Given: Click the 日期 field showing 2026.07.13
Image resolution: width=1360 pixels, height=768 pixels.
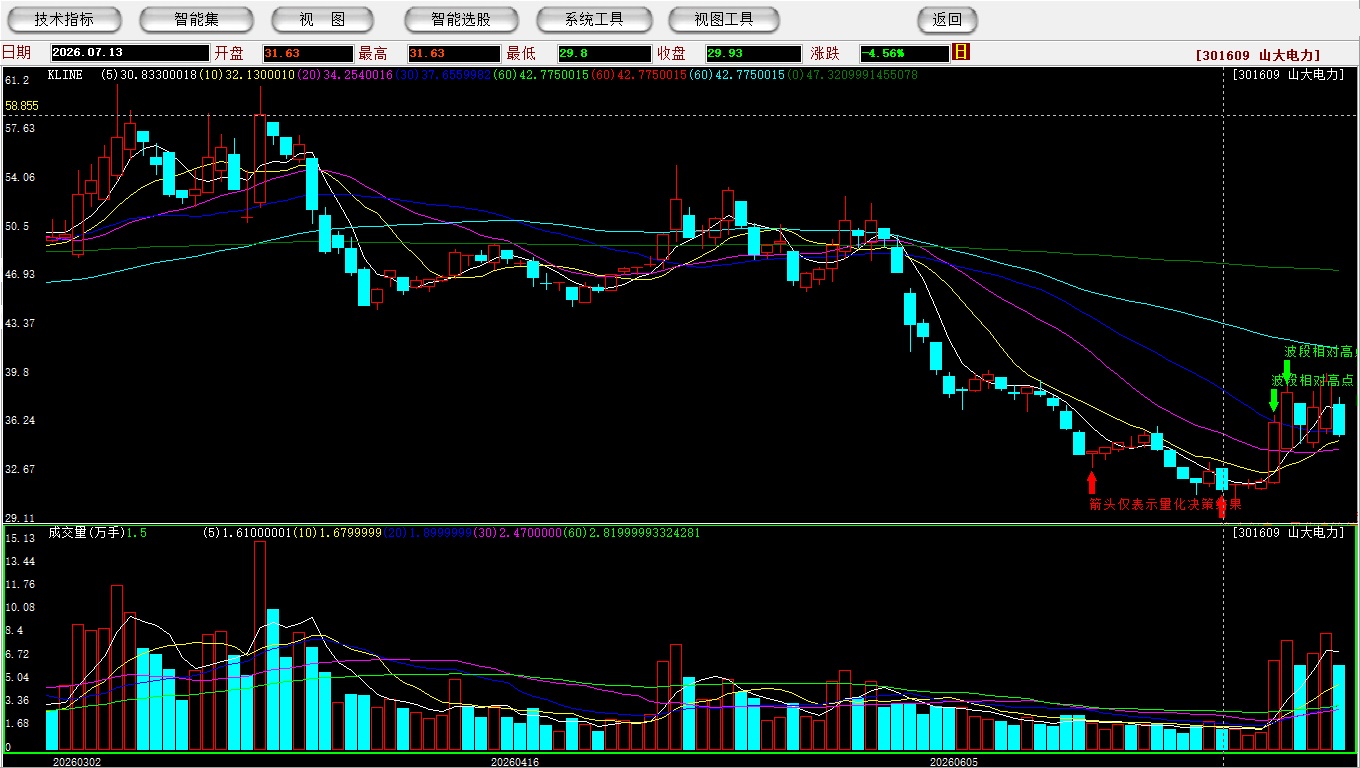Looking at the screenshot, I should 130,53.
